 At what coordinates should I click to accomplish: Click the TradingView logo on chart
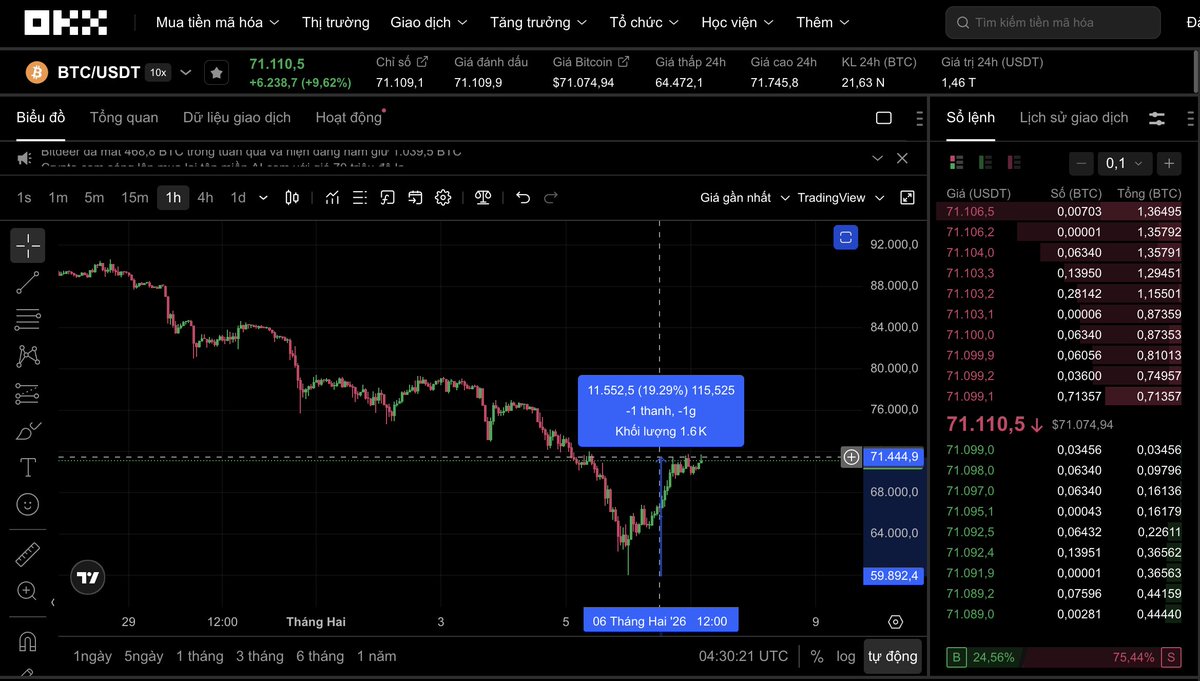[x=88, y=577]
